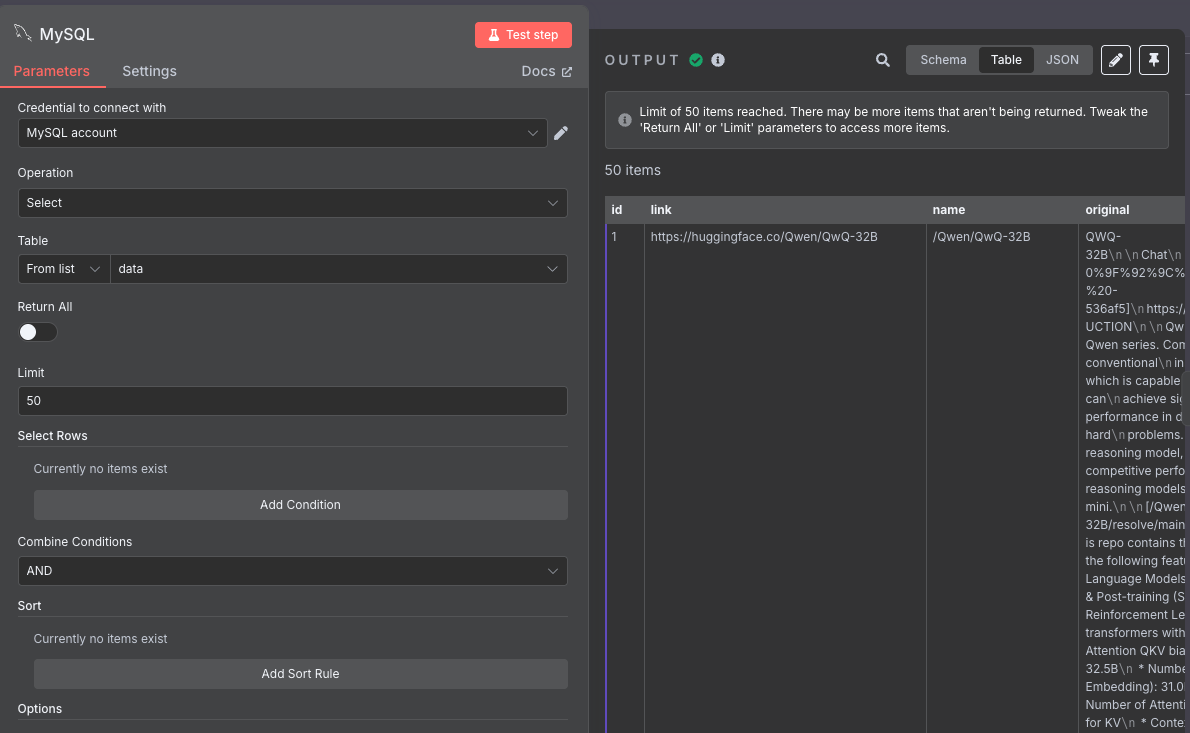Click the MySQL dolphin node icon

click(22, 33)
